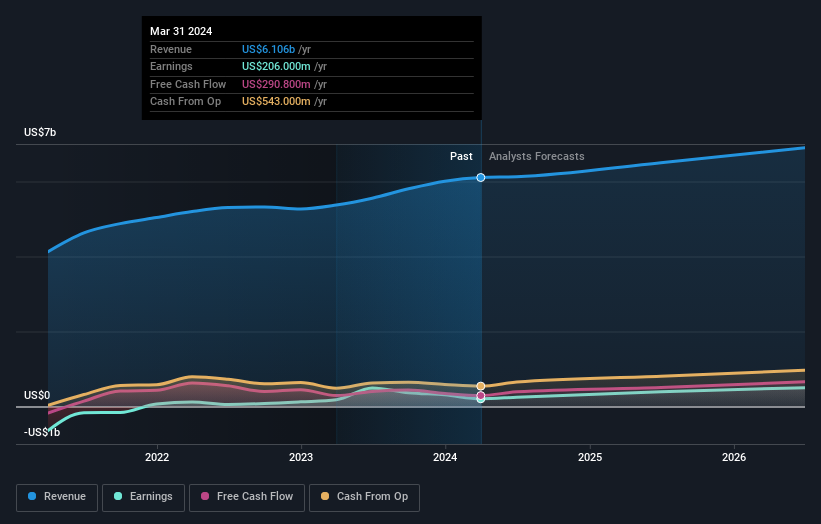Select the 2025 x-axis label
821x524 pixels.
coord(590,457)
